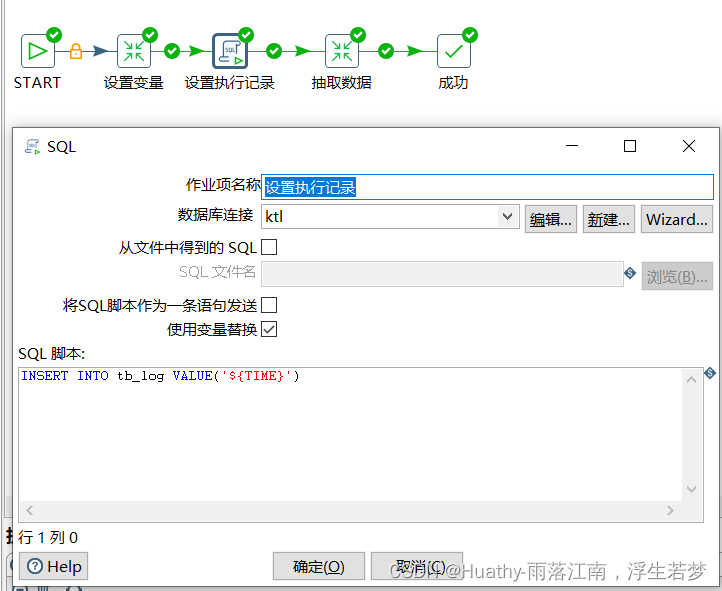The width and height of the screenshot is (722, 591).
Task: Click script editor vertical scrollbar down arrow
Action: tap(691, 489)
